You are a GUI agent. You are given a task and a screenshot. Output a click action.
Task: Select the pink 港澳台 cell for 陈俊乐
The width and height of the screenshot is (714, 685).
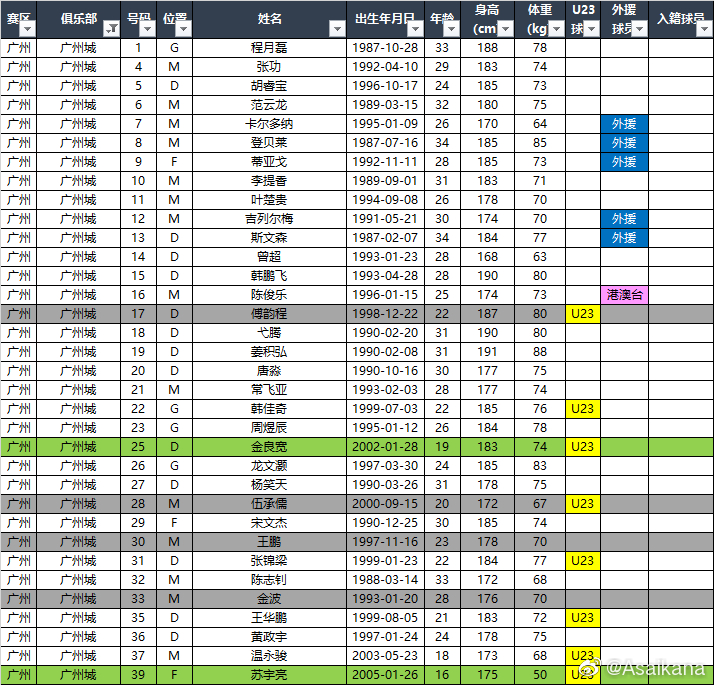(624, 295)
